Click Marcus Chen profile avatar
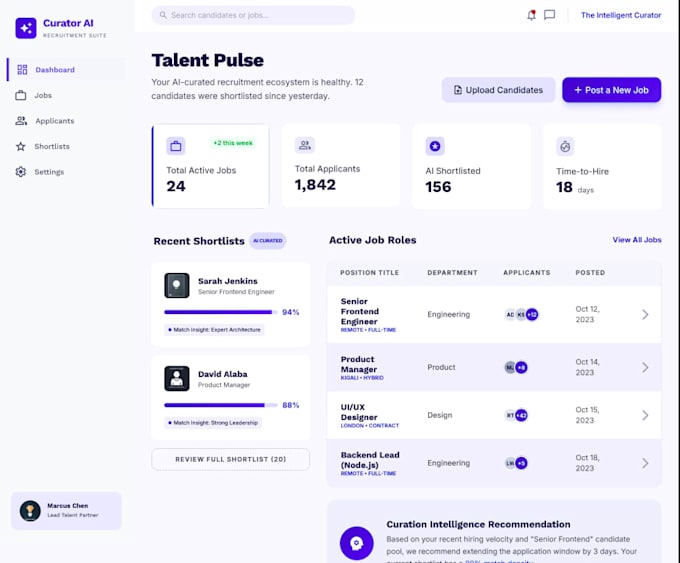680x563 pixels. (x=30, y=511)
